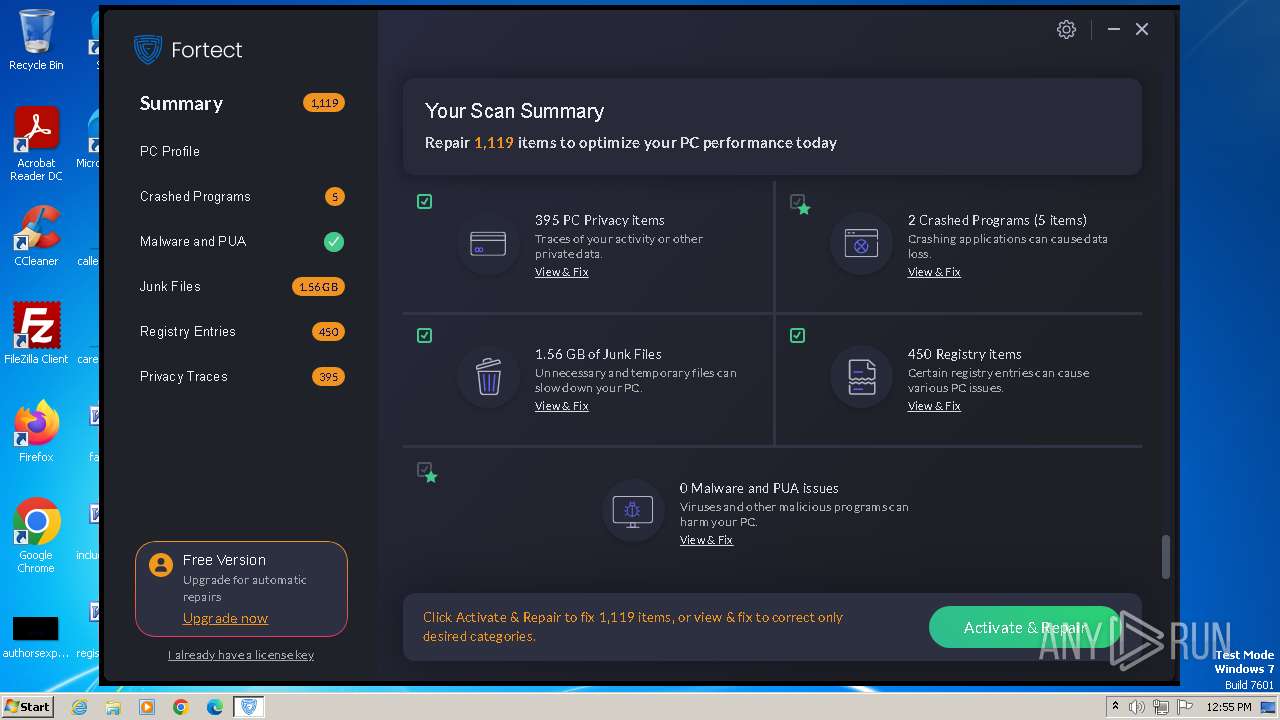The height and width of the screenshot is (720, 1280).
Task: Show hidden tray icons arrow
Action: point(1115,706)
